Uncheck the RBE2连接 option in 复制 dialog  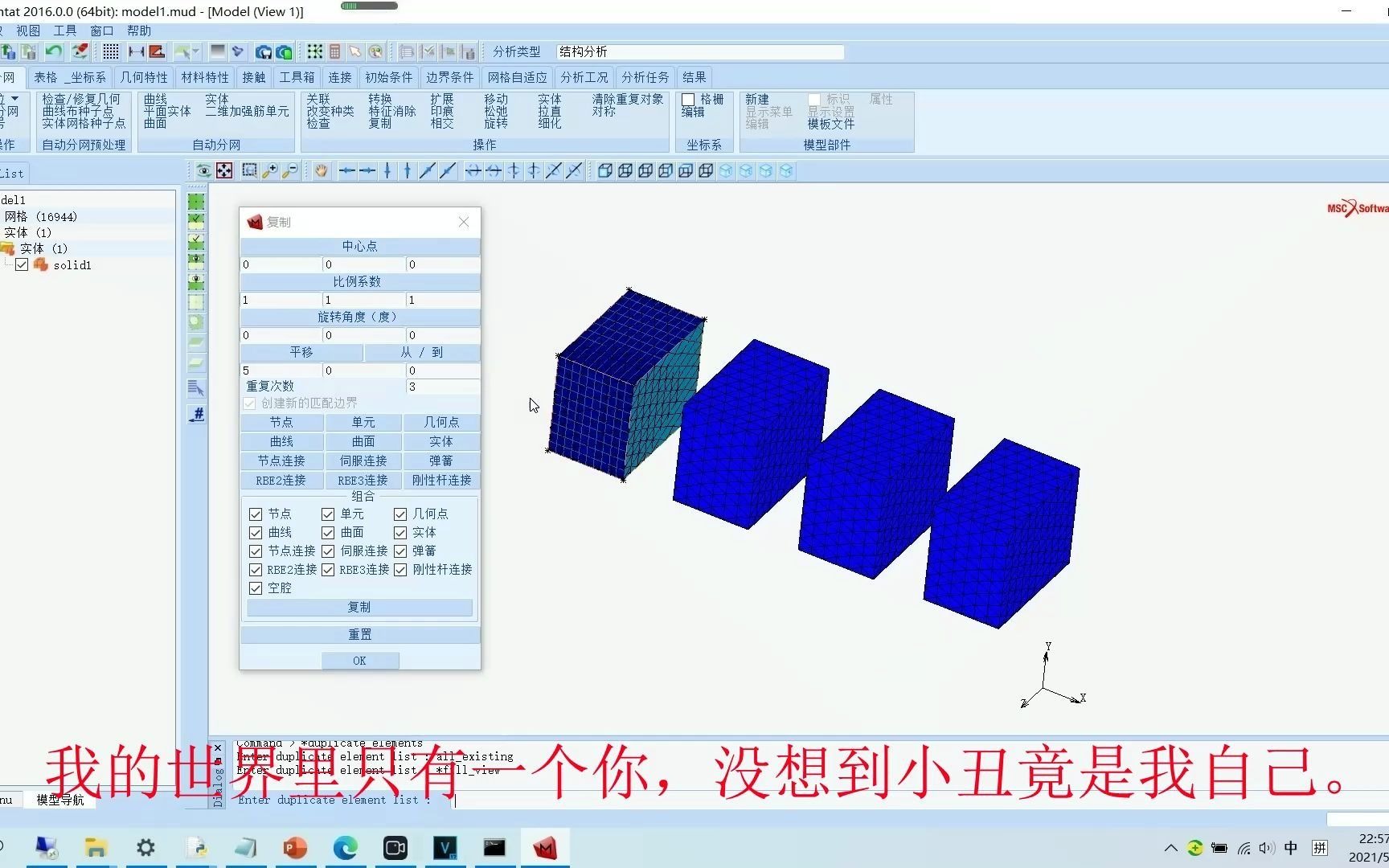(x=255, y=570)
